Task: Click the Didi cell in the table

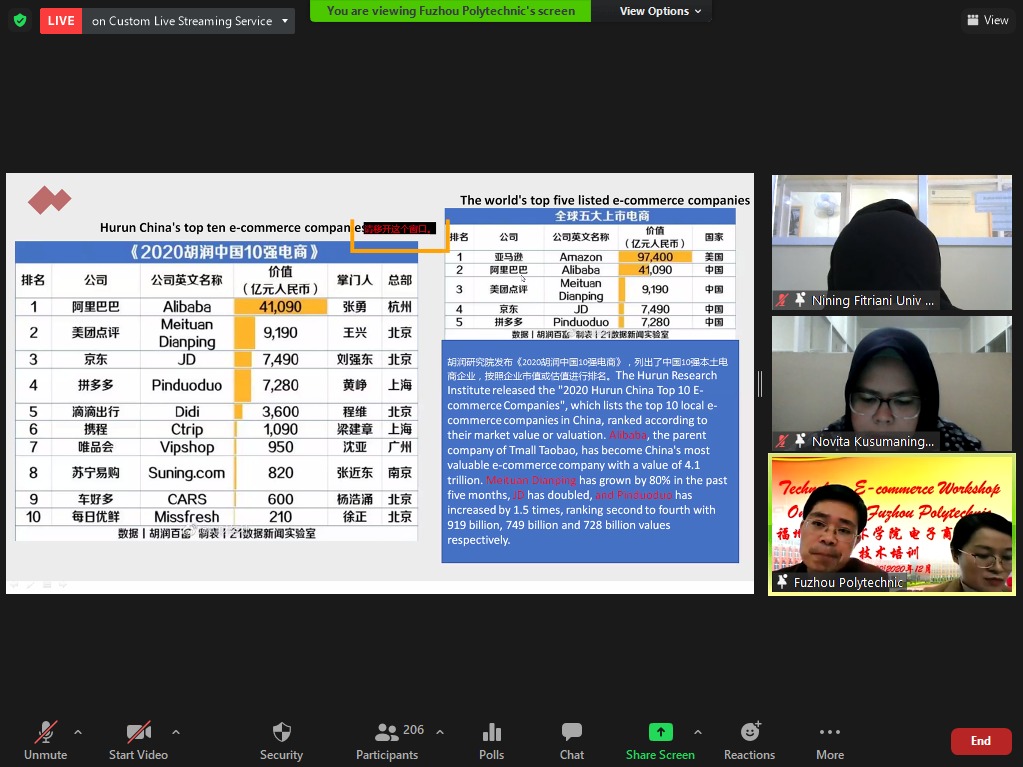Action: tap(187, 412)
